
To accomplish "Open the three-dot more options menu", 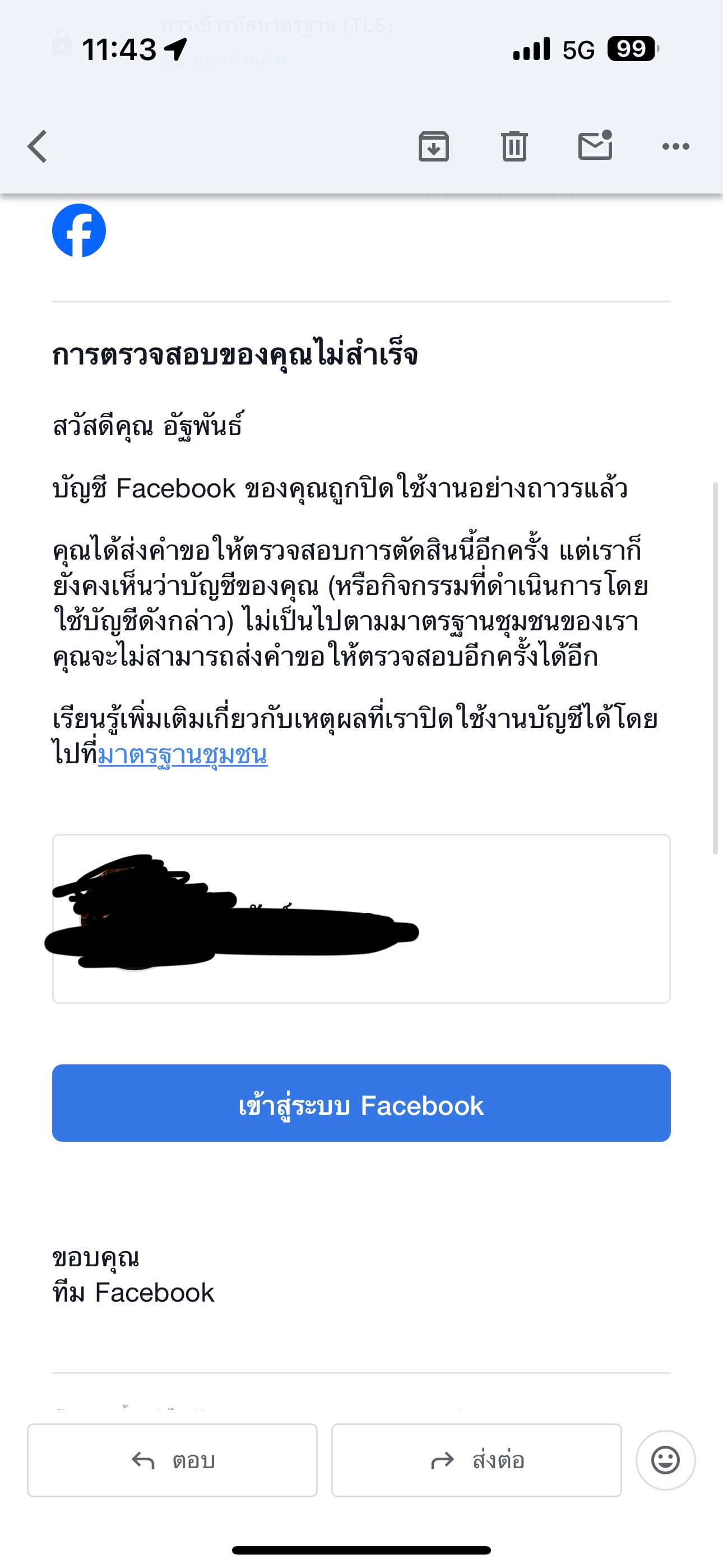I will [x=675, y=146].
